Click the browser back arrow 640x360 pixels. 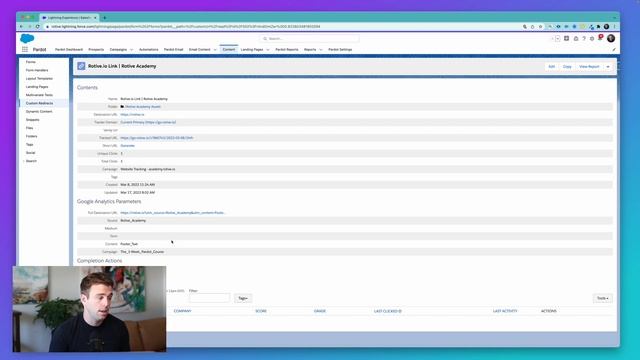22,27
